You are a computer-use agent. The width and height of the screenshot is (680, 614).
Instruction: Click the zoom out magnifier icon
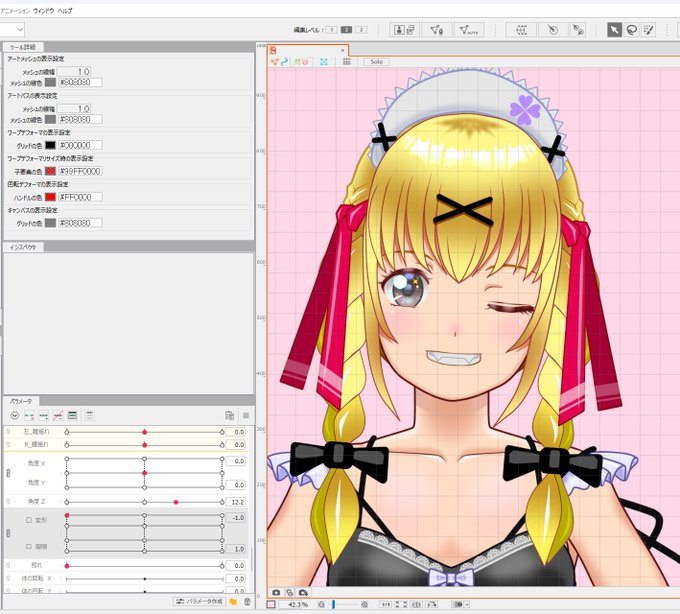[321, 604]
